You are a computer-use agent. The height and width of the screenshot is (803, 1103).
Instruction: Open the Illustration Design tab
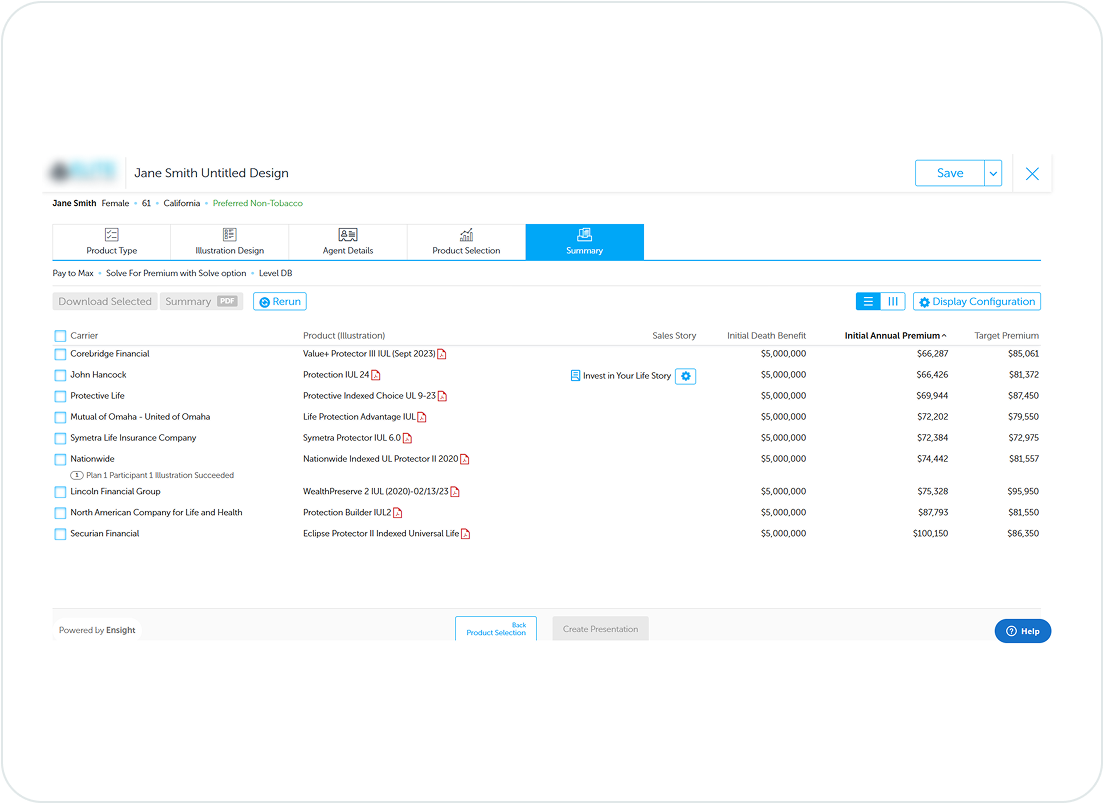tap(229, 242)
